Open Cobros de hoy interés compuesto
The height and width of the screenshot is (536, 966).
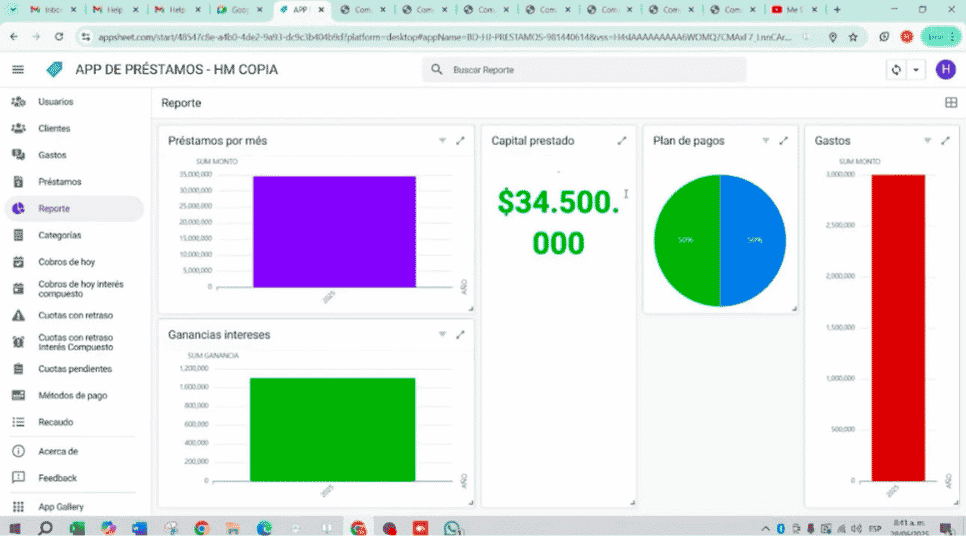[74, 288]
